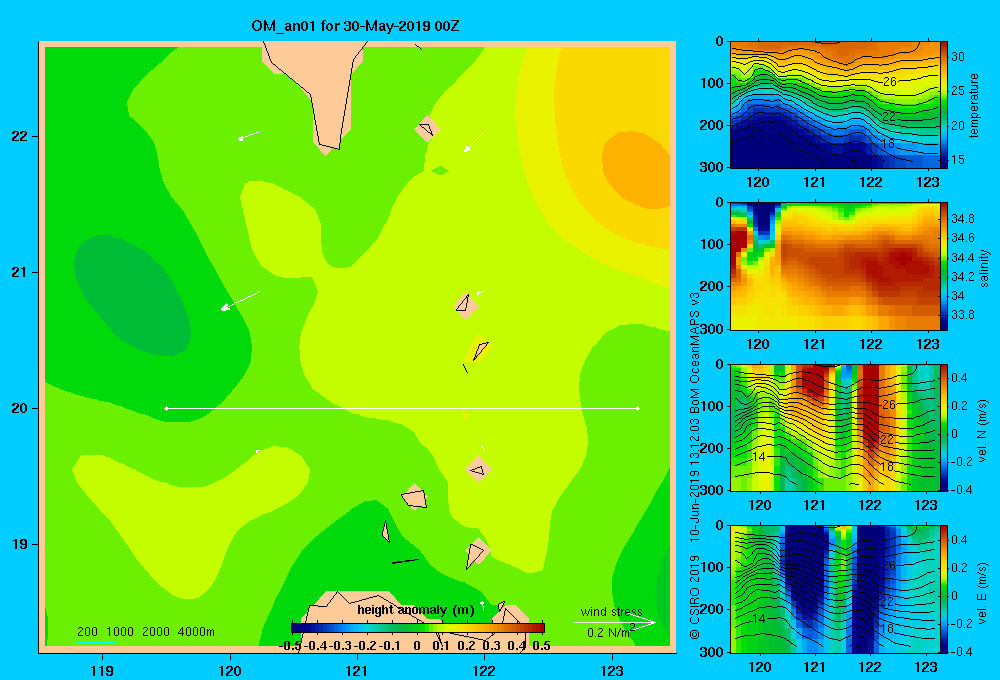
Task: Click the rotated 'temperature' axis label
Action: (974, 105)
